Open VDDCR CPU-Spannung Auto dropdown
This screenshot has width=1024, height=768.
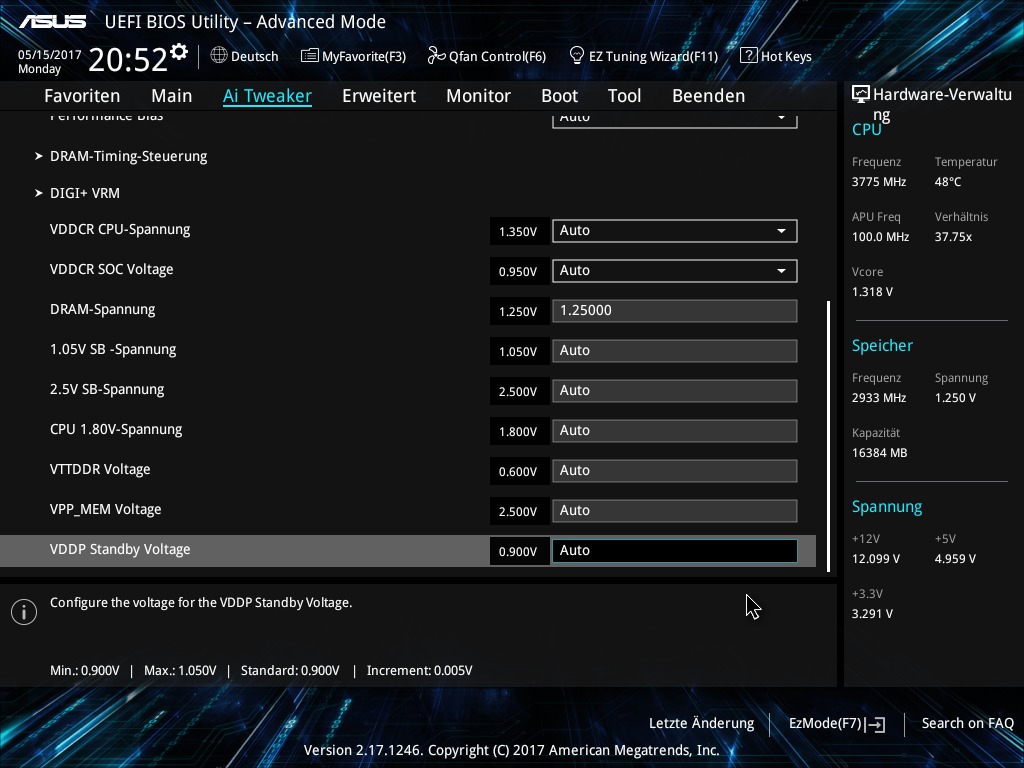pyautogui.click(x=675, y=231)
